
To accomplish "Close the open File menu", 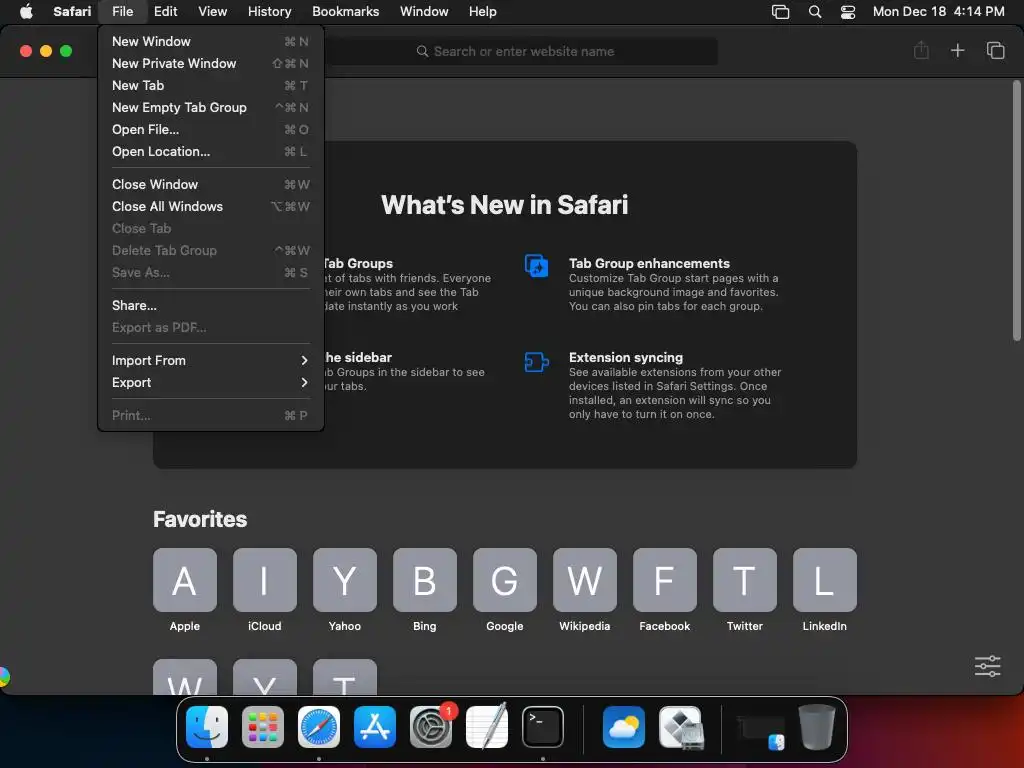I will (x=122, y=11).
